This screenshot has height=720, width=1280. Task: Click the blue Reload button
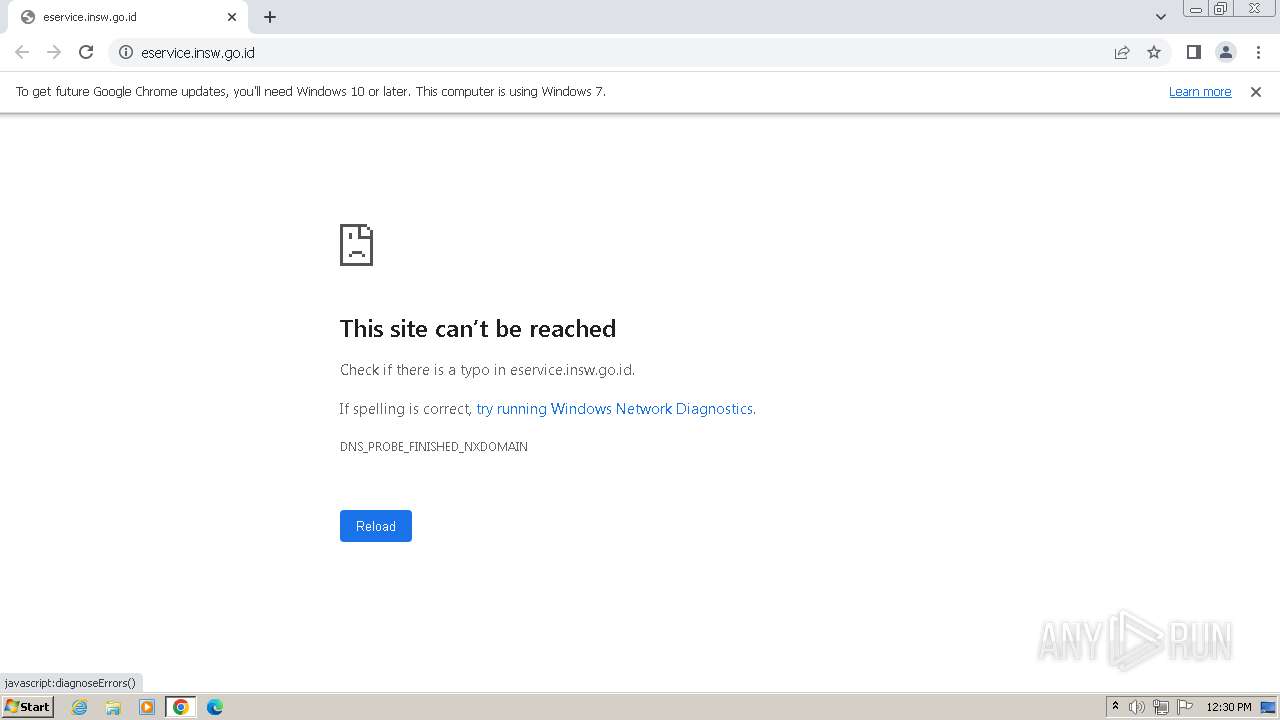(x=376, y=526)
